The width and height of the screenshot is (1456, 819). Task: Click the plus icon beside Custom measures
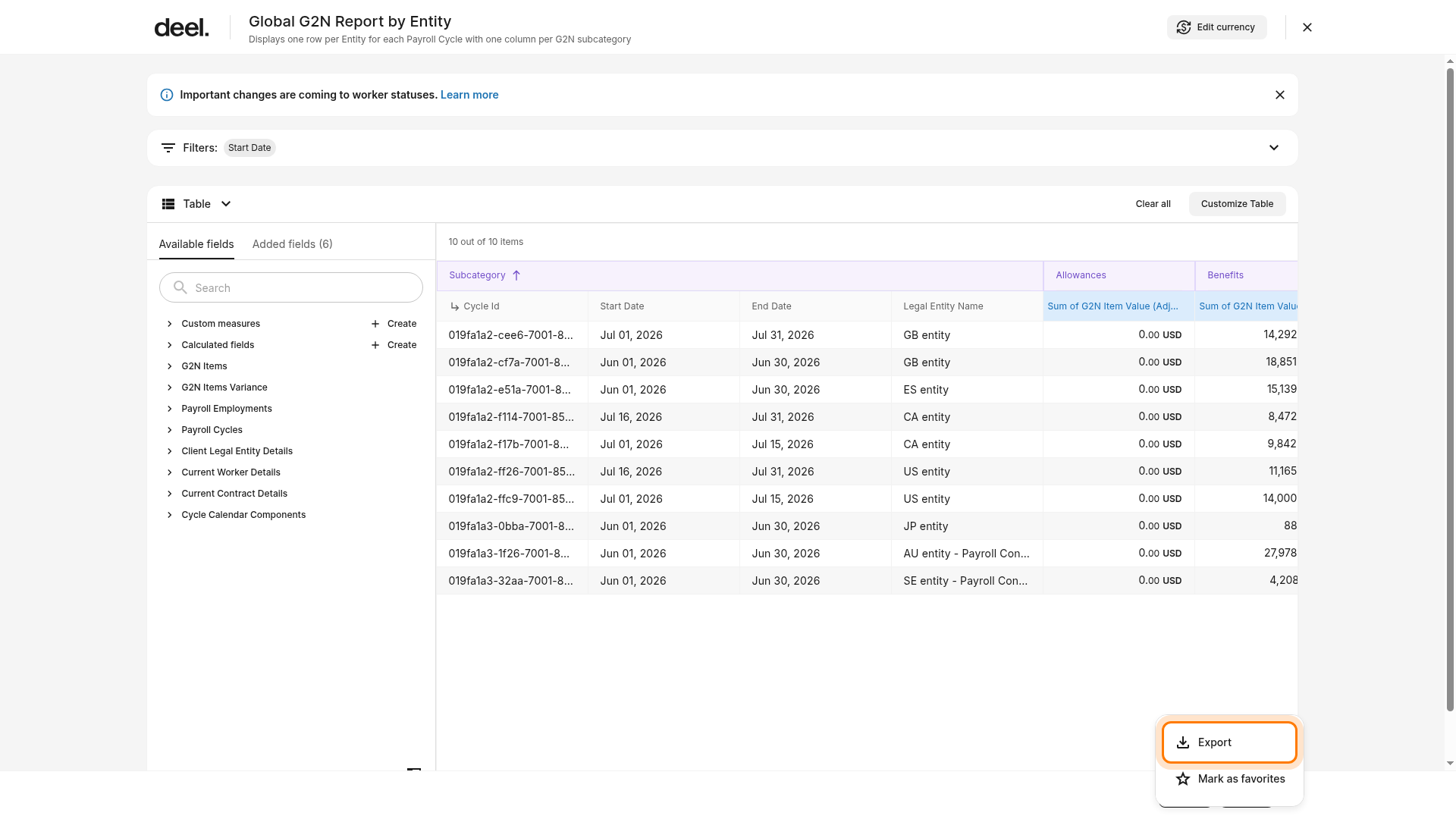(375, 324)
